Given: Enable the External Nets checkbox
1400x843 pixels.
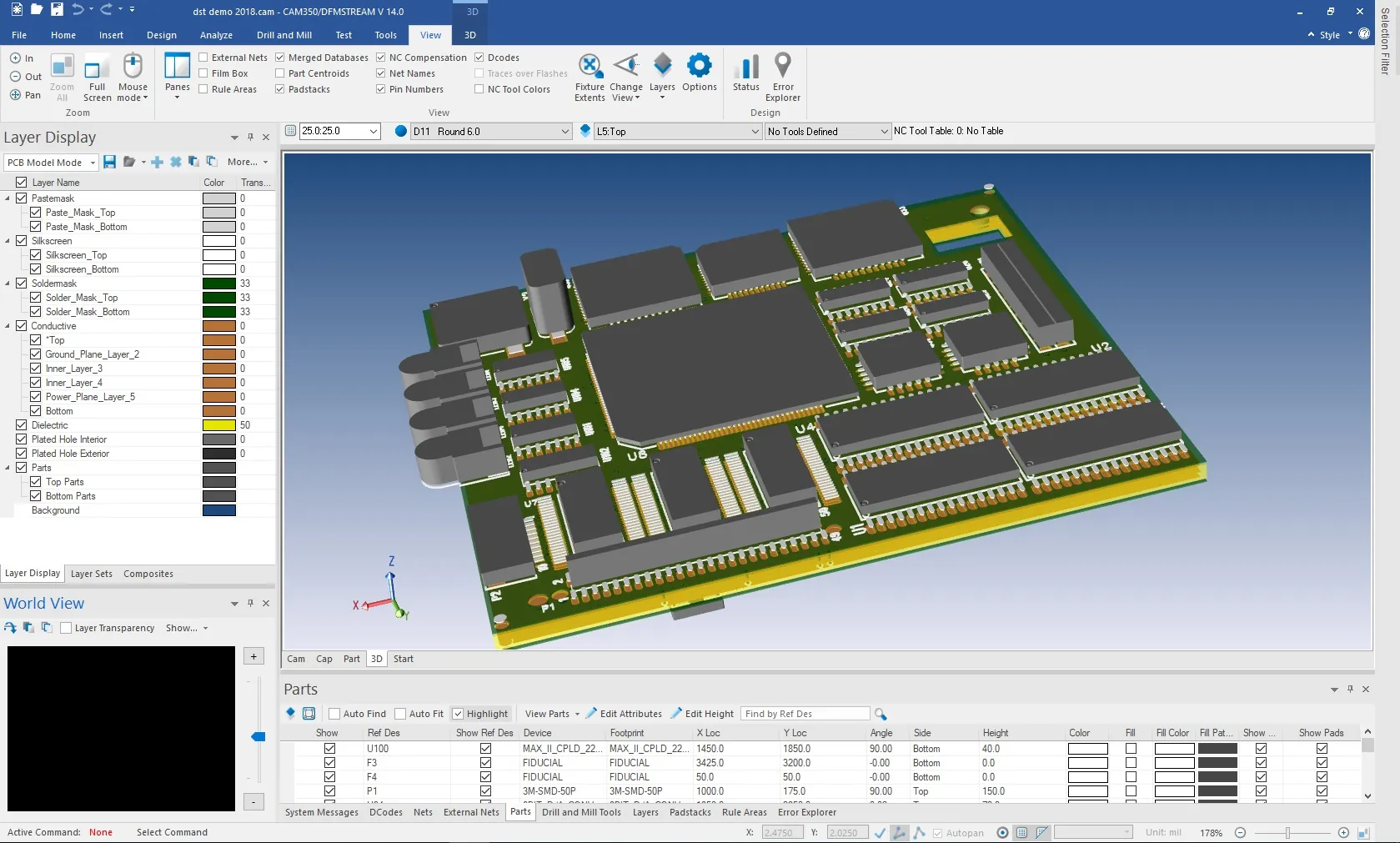Looking at the screenshot, I should 203,58.
